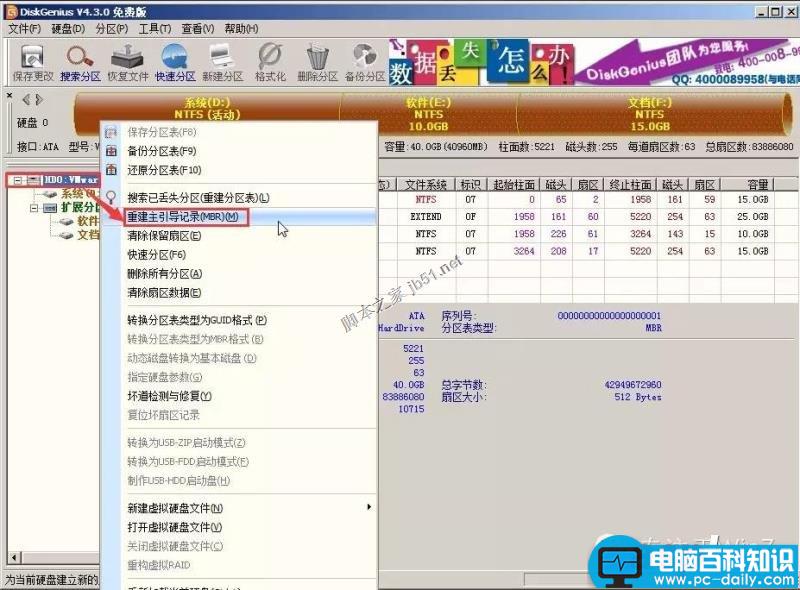Screen dimensions: 800x590
Task: Open the Search Partition (搜索分区) tool
Action: coord(80,63)
